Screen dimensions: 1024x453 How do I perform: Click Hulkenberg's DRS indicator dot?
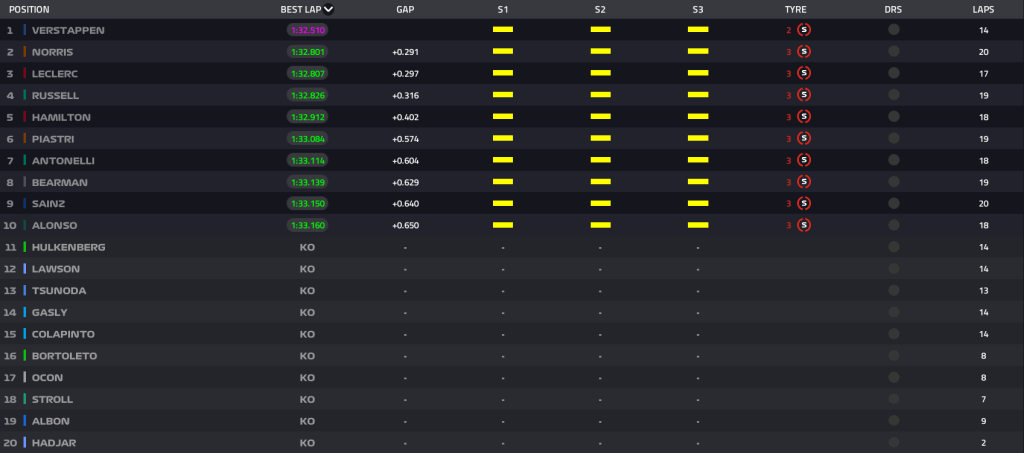(x=893, y=247)
